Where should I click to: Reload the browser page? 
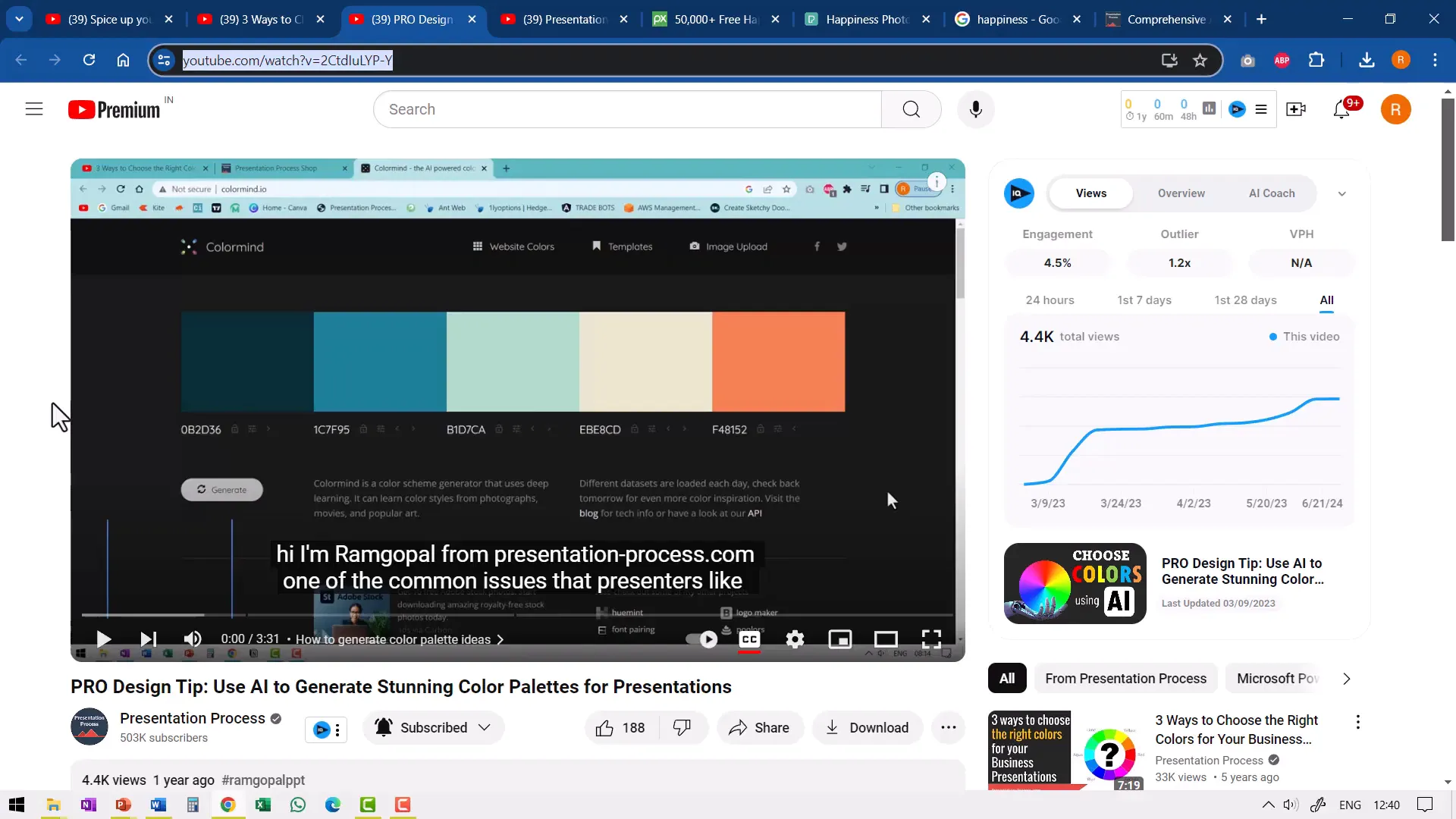[x=89, y=60]
